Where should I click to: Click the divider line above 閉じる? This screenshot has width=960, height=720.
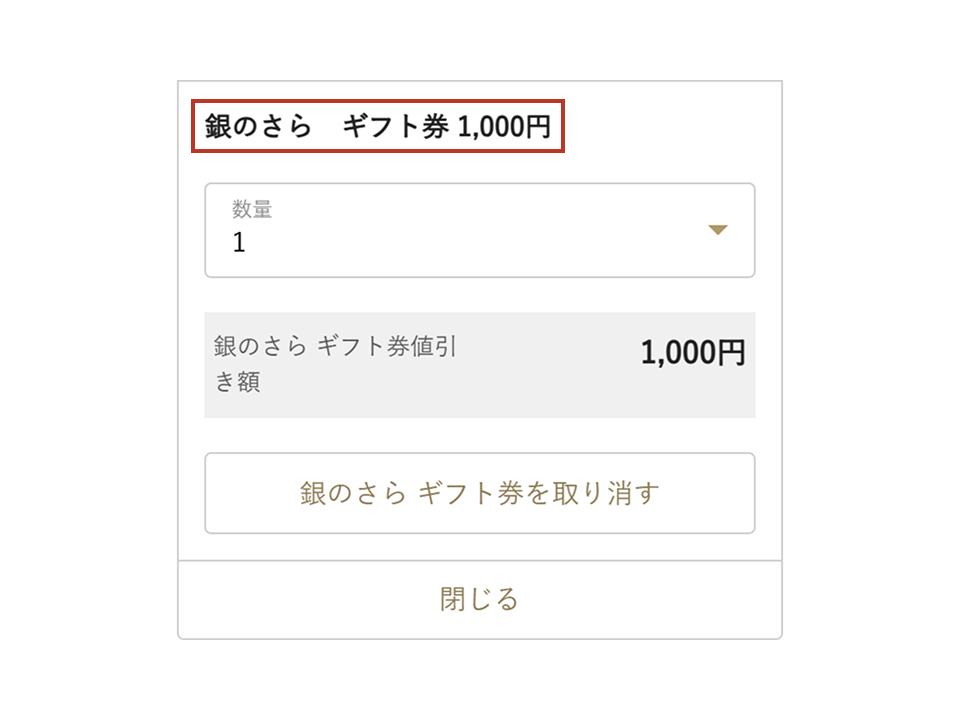coord(479,561)
